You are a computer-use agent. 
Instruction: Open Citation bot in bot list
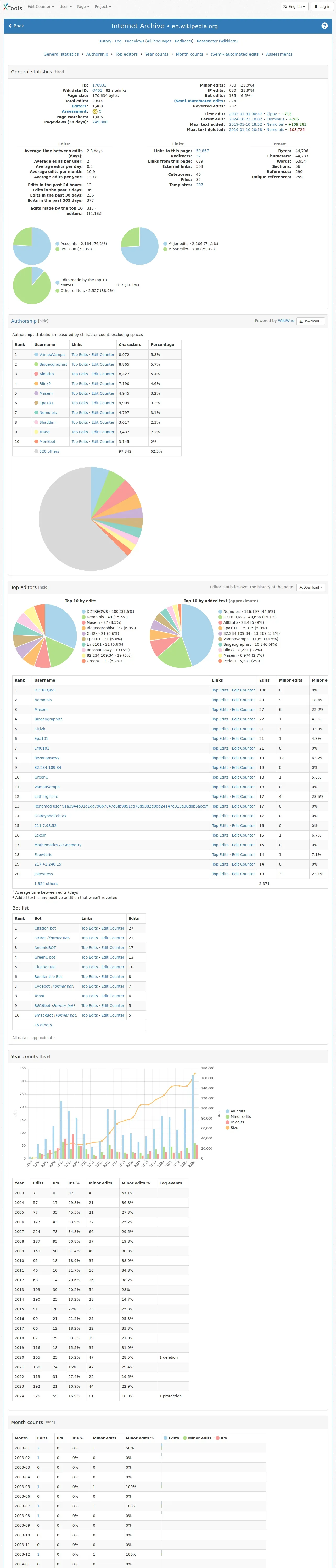click(45, 928)
